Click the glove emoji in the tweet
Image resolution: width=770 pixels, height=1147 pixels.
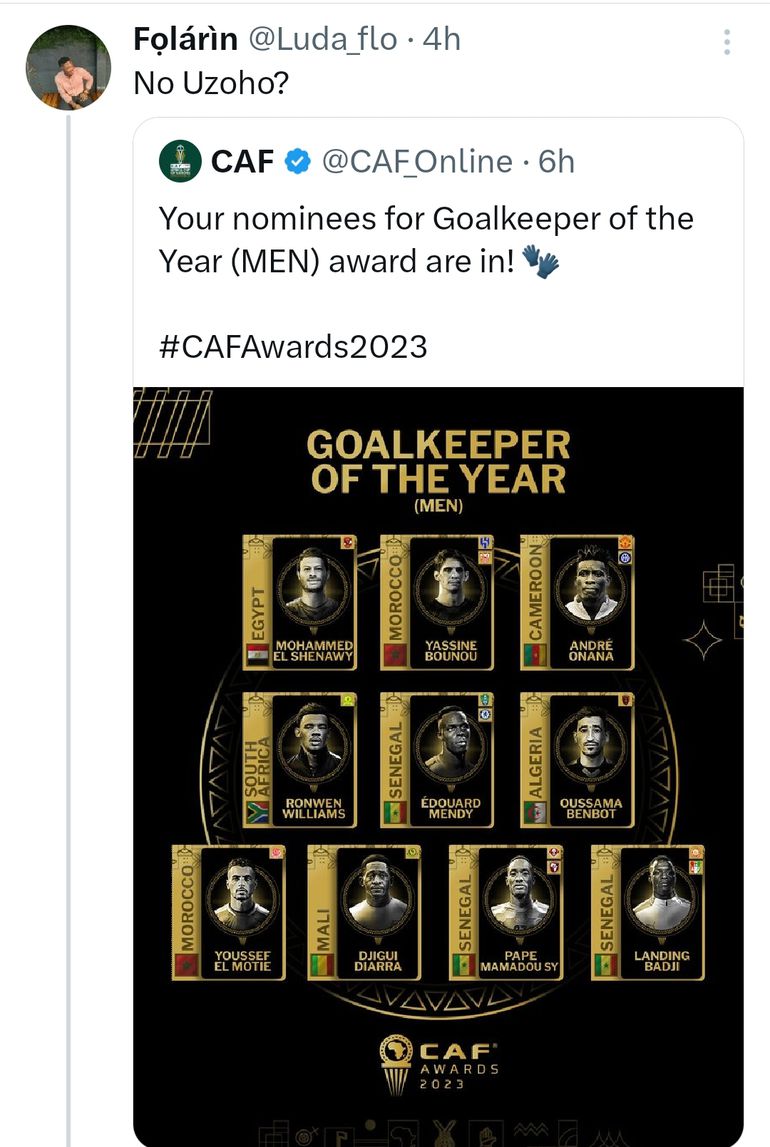point(541,262)
